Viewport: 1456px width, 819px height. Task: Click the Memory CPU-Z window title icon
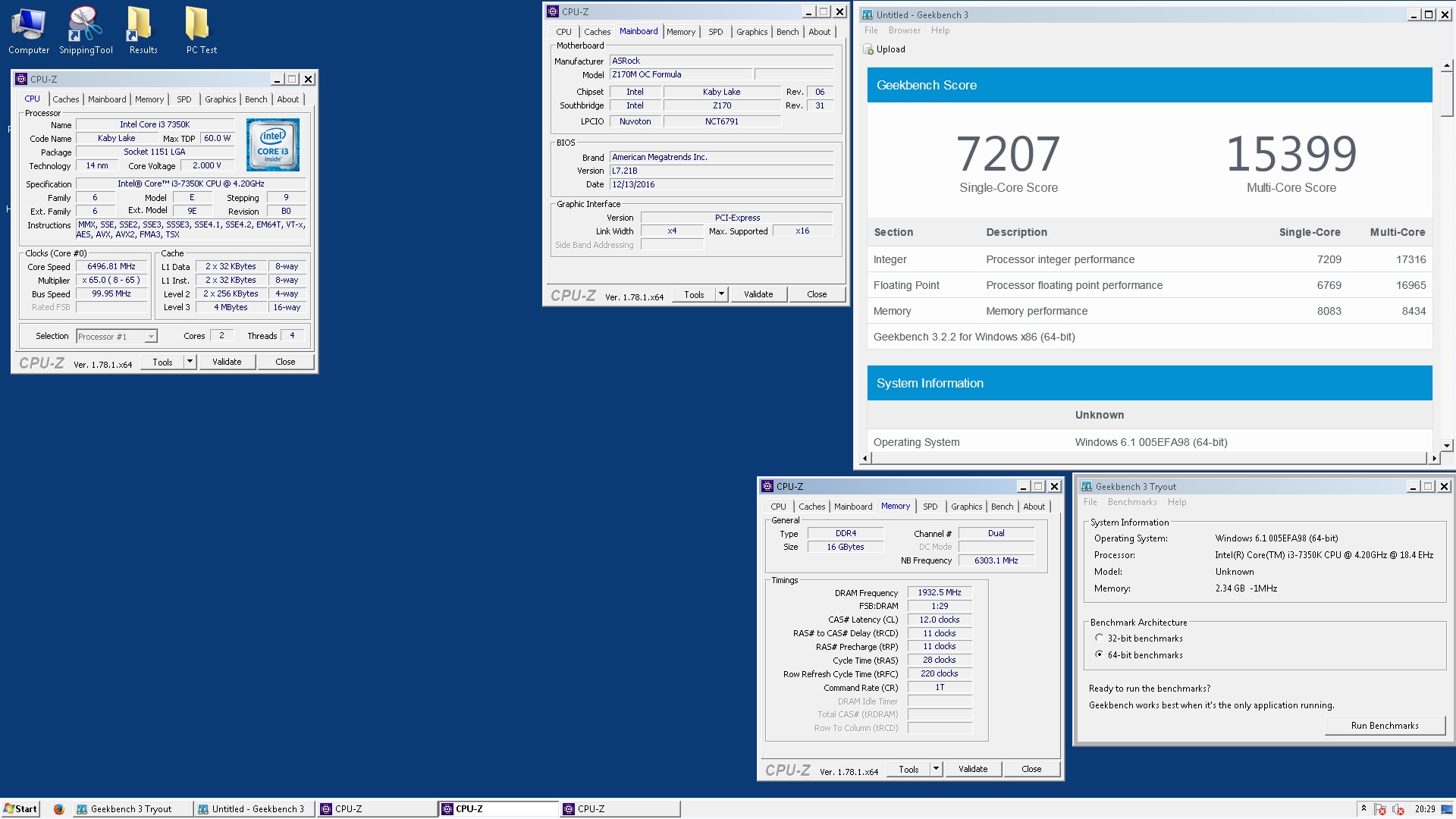click(x=767, y=486)
